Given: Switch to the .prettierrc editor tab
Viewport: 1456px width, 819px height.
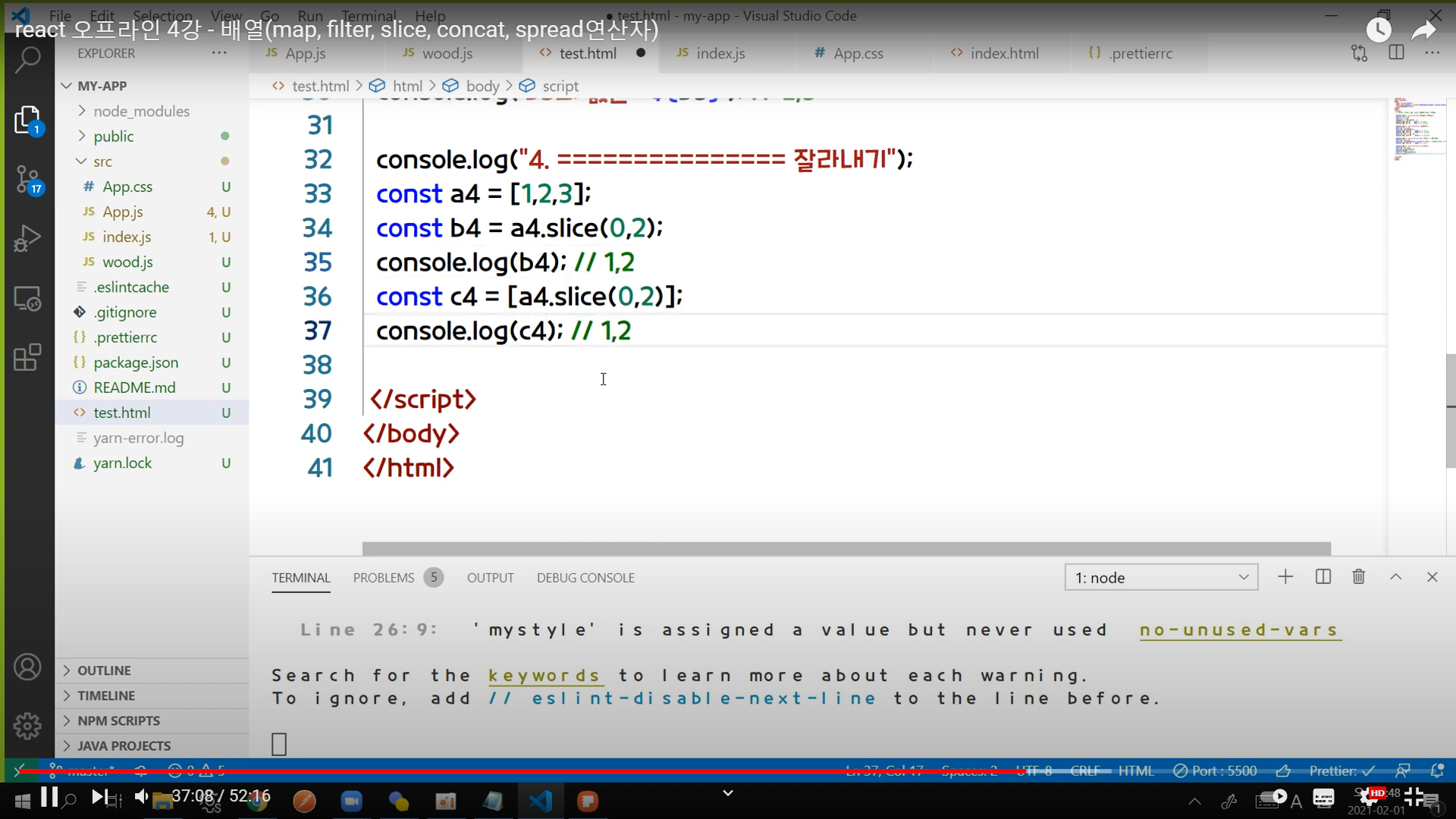Looking at the screenshot, I should [1141, 53].
